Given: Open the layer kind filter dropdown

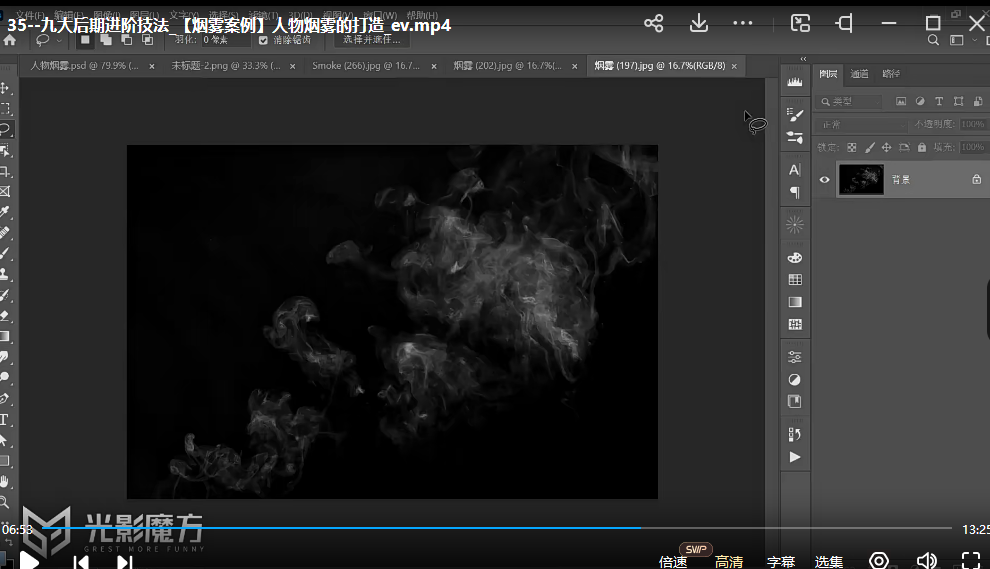Looking at the screenshot, I should [x=850, y=101].
